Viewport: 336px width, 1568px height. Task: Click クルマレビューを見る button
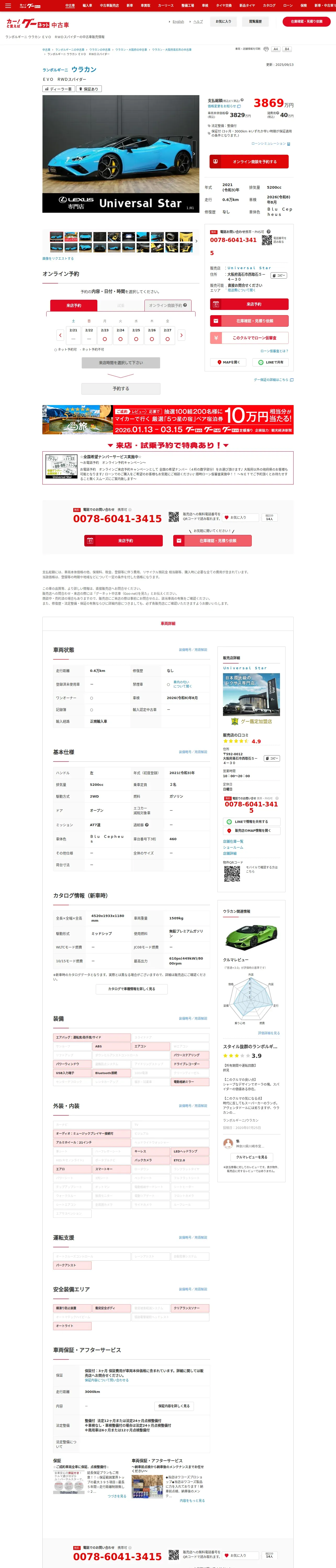click(251, 1157)
